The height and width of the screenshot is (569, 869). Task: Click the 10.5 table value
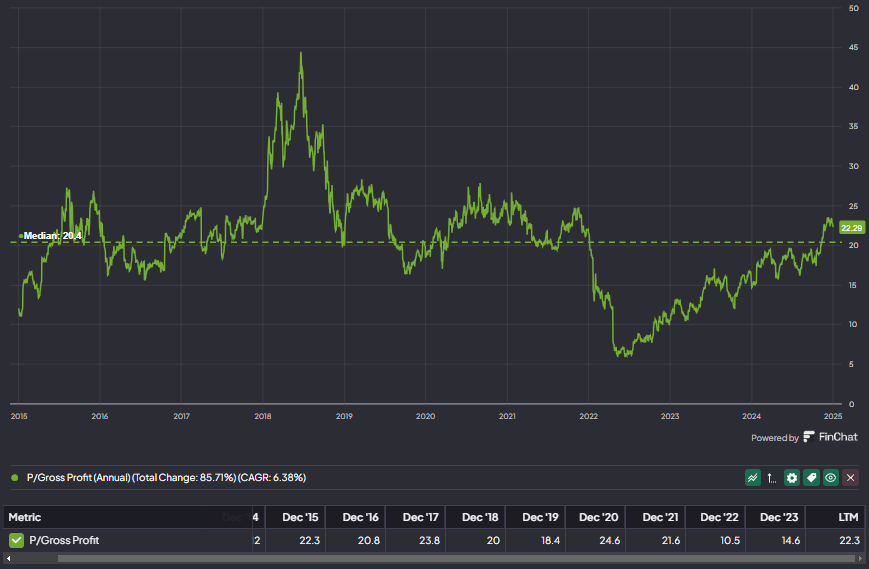[730, 540]
